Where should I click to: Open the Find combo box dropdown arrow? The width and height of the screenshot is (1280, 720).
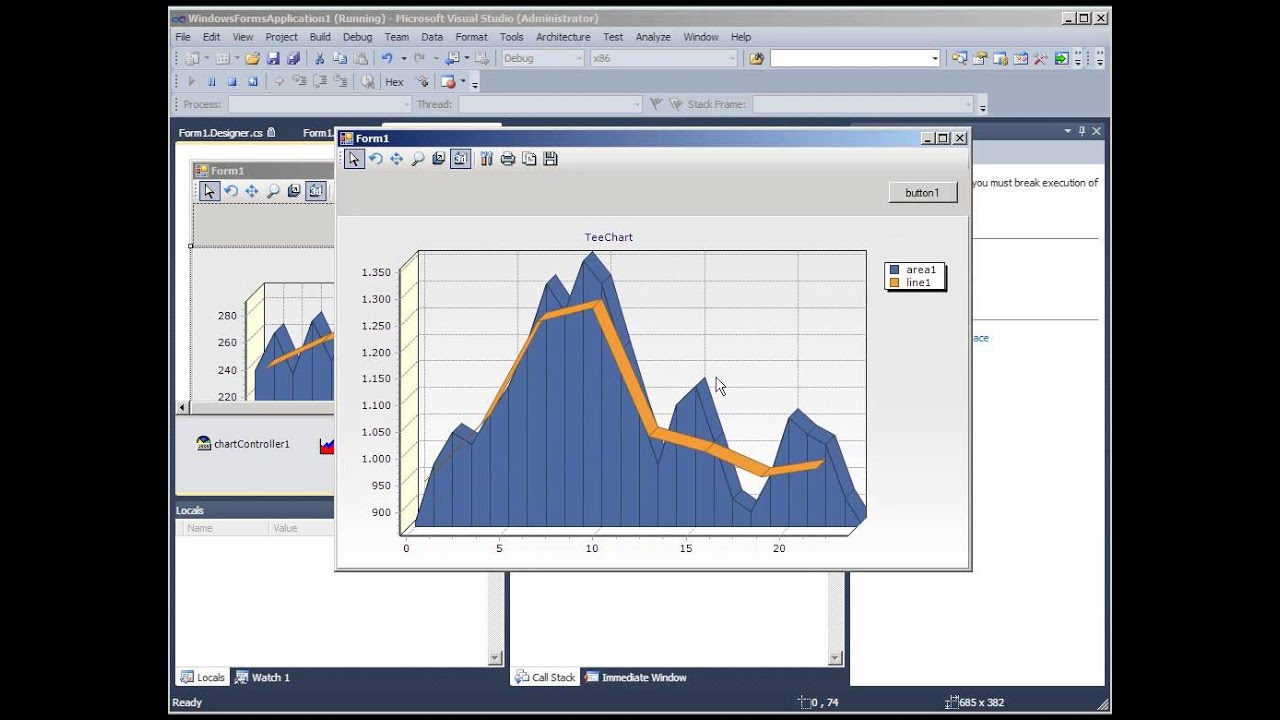pos(935,58)
